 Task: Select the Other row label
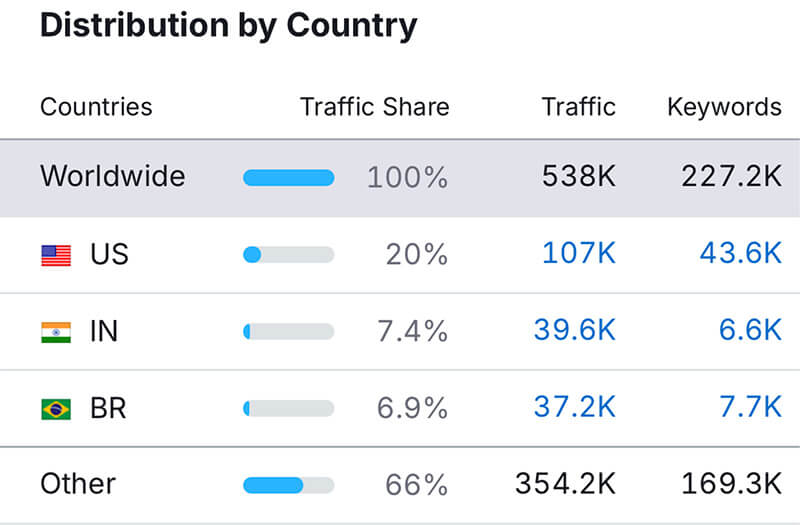click(x=78, y=484)
